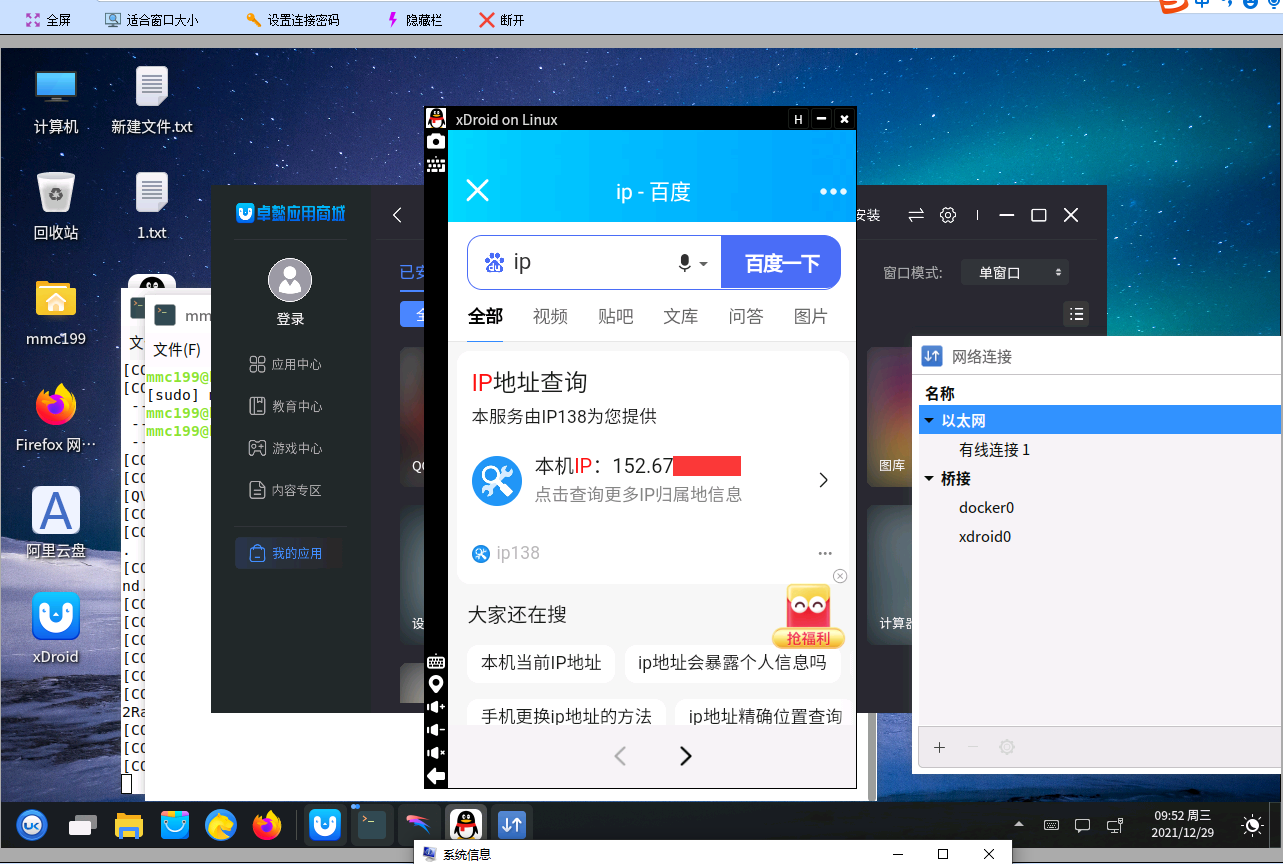Open 内容专区 in app store sidebar
The height and width of the screenshot is (864, 1283).
click(x=285, y=491)
